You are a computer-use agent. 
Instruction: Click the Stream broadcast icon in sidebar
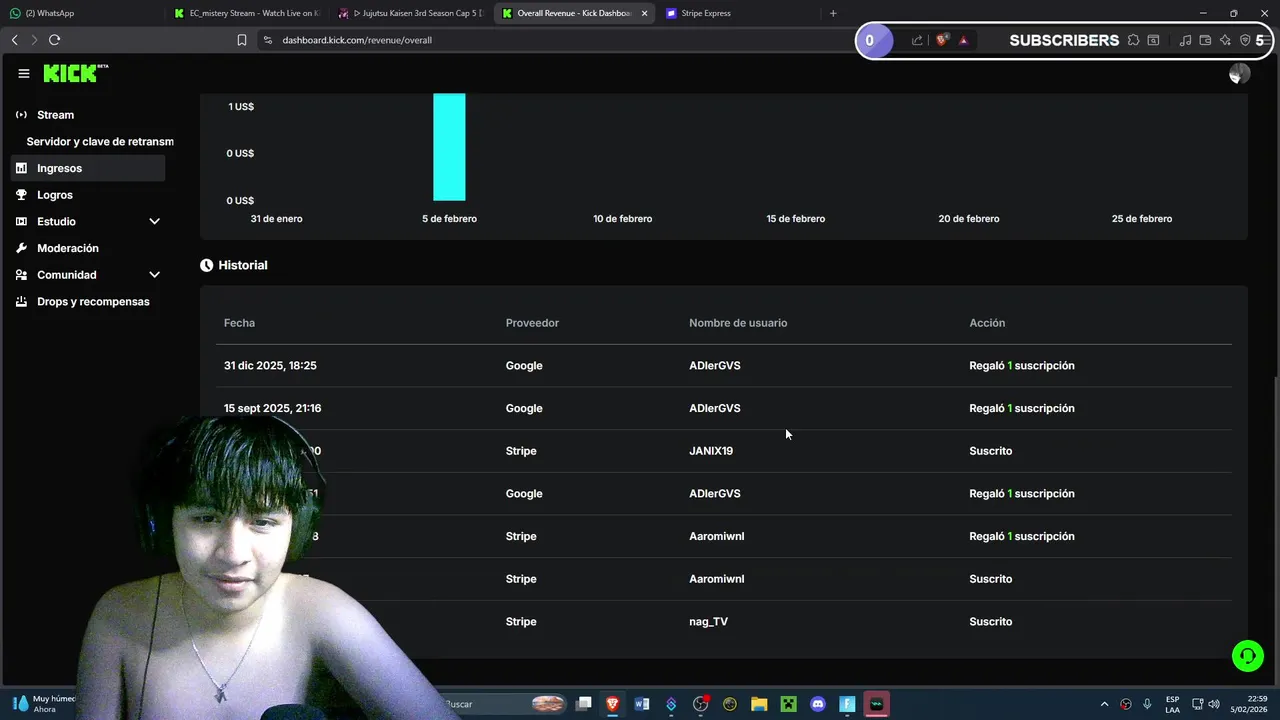pyautogui.click(x=21, y=115)
